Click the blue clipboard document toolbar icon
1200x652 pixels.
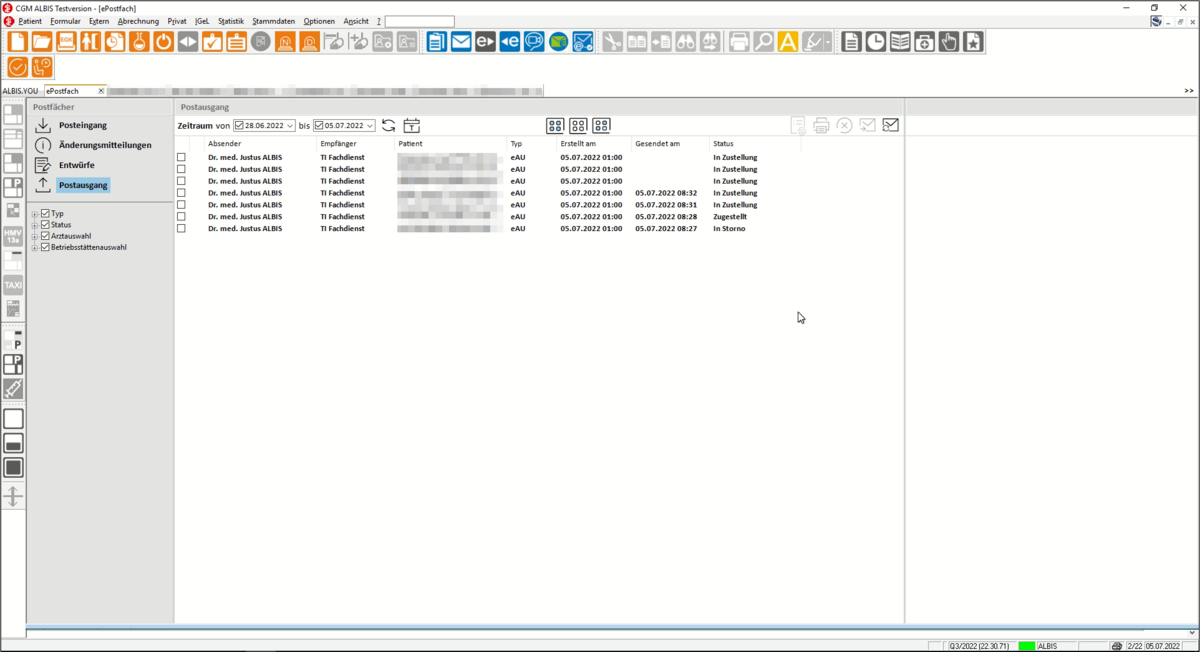click(x=437, y=42)
